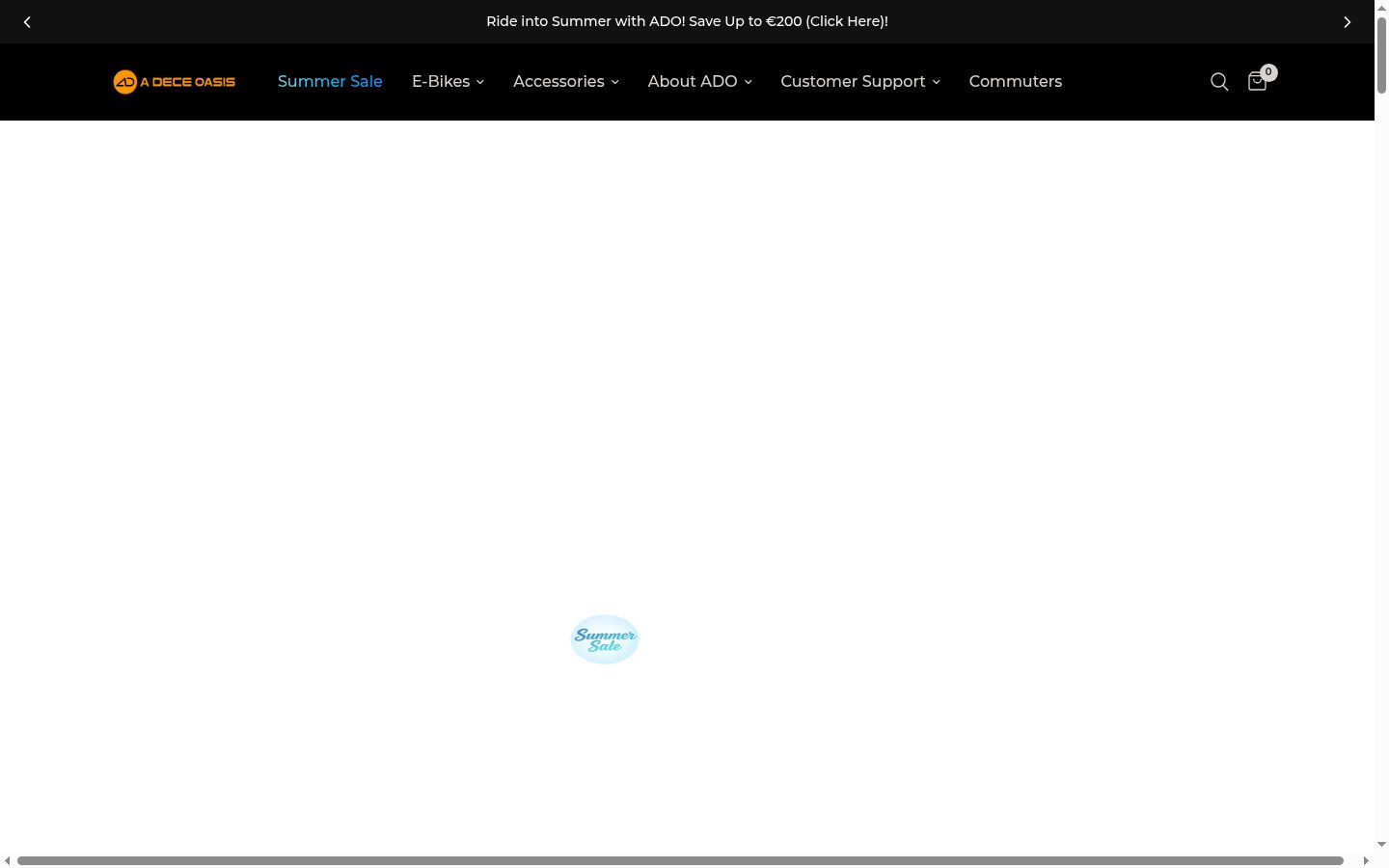The width and height of the screenshot is (1389, 868).
Task: Click the ADO A Dece Oasis logo
Action: point(174,82)
